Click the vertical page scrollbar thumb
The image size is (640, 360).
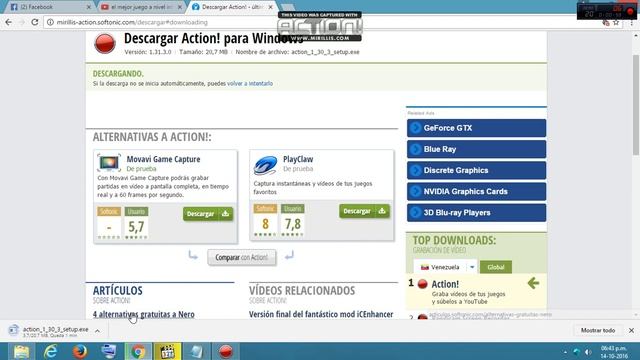[x=636, y=104]
